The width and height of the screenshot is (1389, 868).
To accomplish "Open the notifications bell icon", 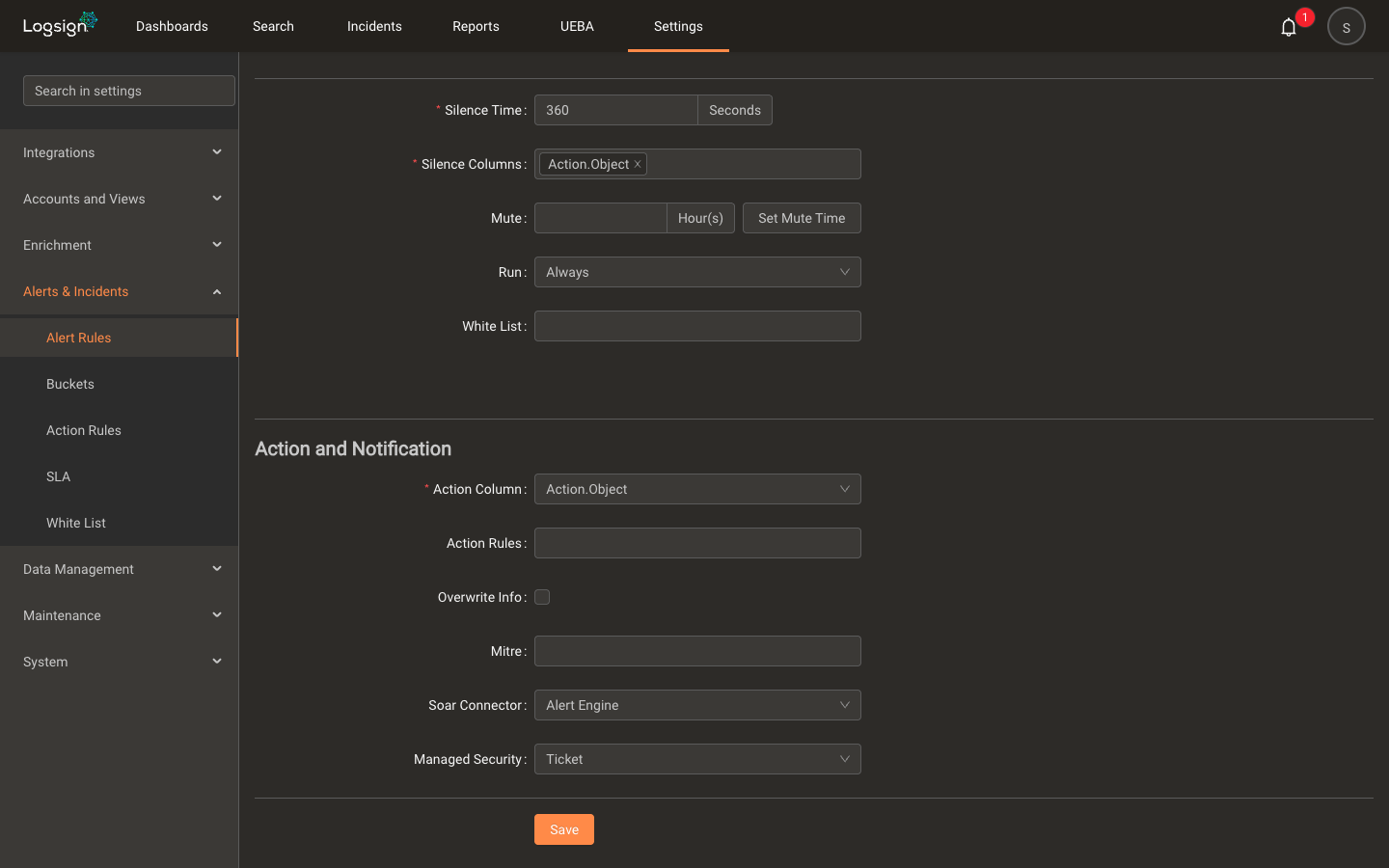I will tap(1289, 27).
